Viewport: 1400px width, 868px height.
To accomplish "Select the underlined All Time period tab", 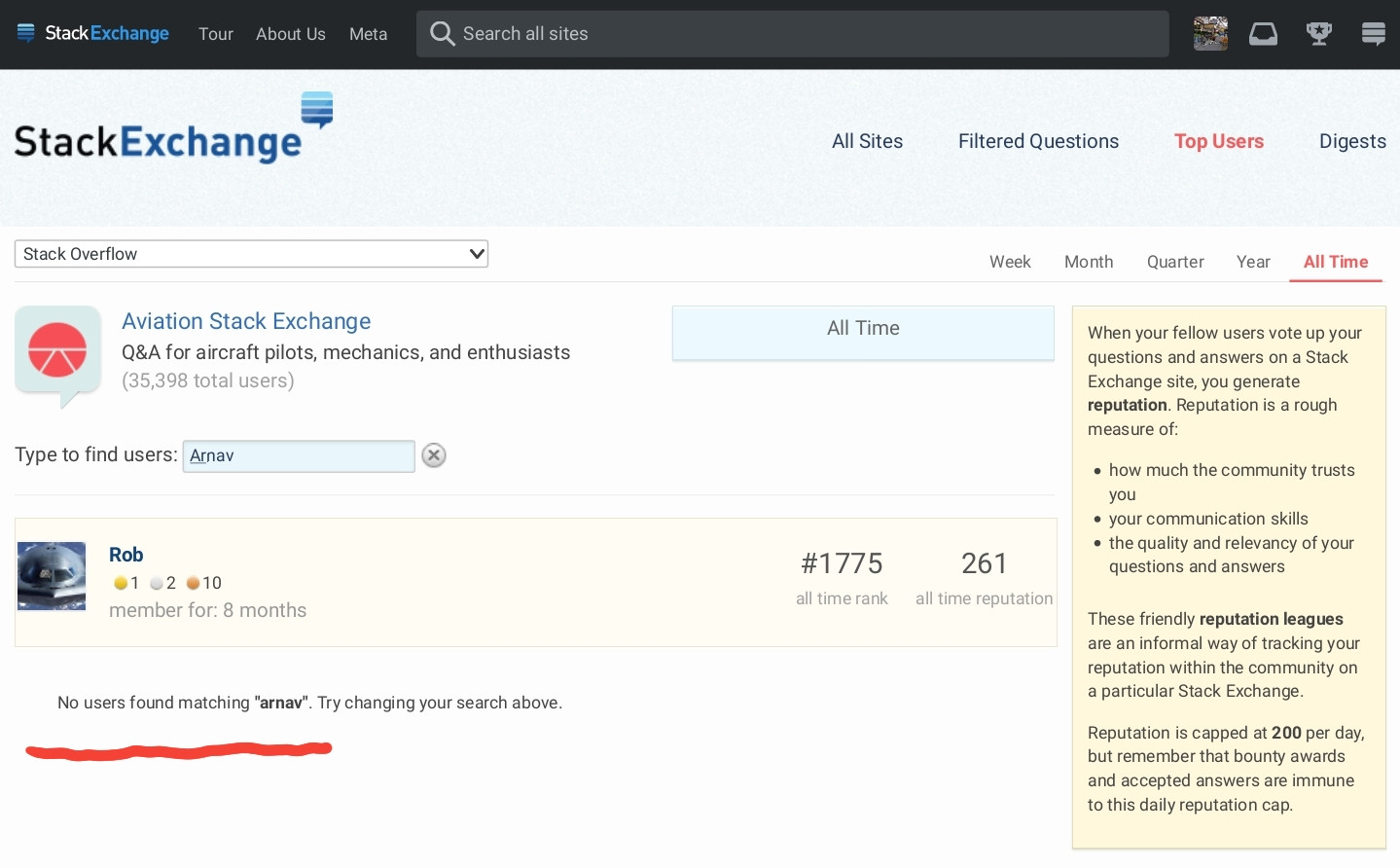I will click(x=1336, y=262).
